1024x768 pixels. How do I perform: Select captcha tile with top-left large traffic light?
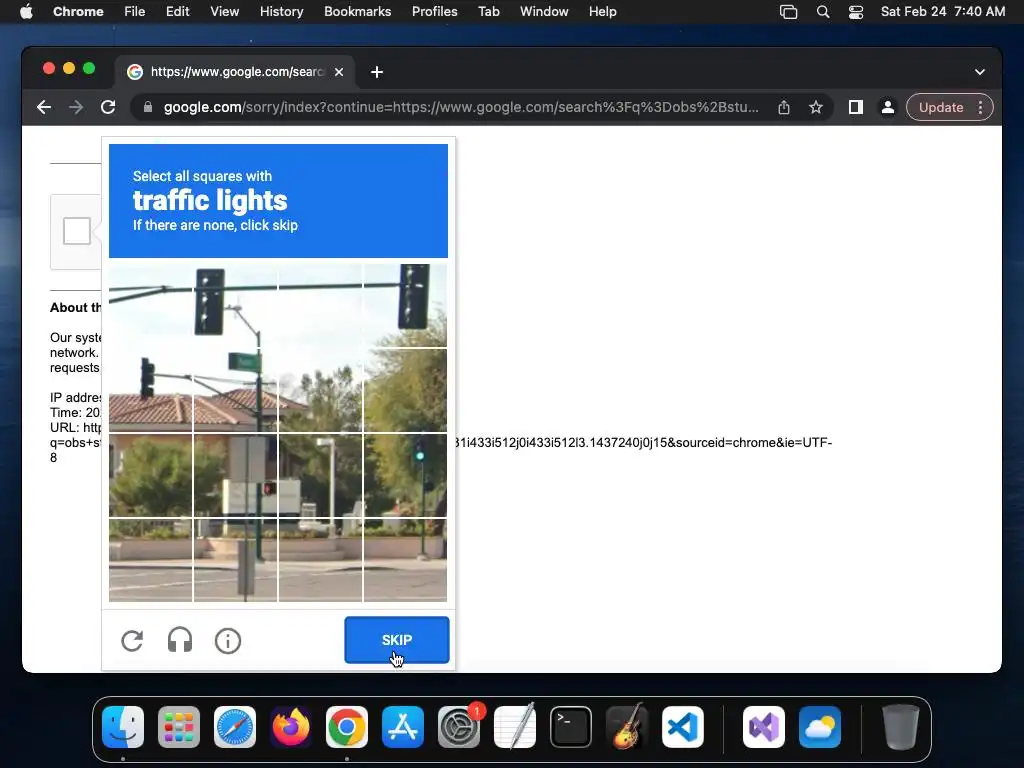click(x=236, y=306)
